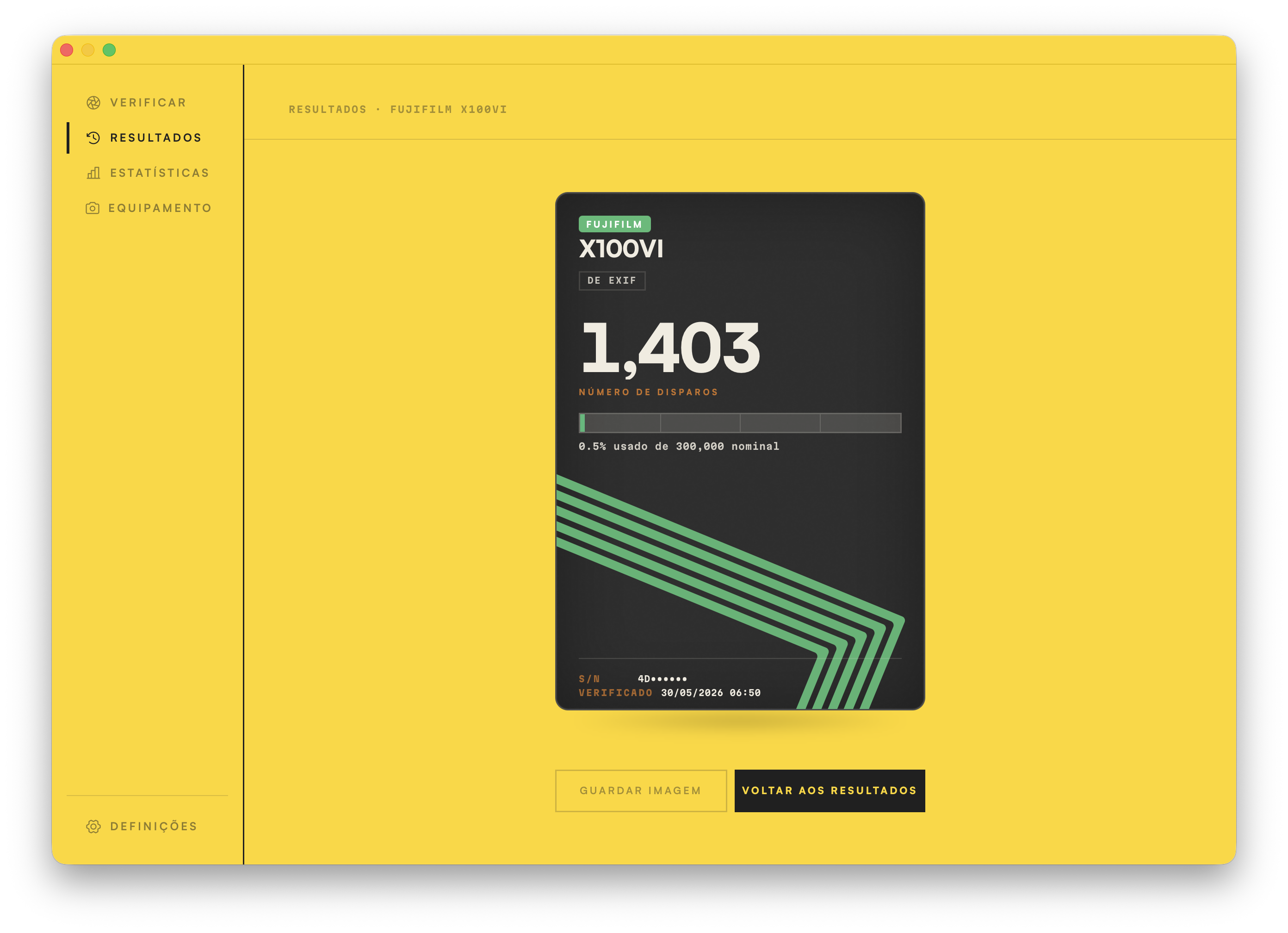The image size is (1288, 933).
Task: Click the shutter usage progress bar
Action: [739, 423]
